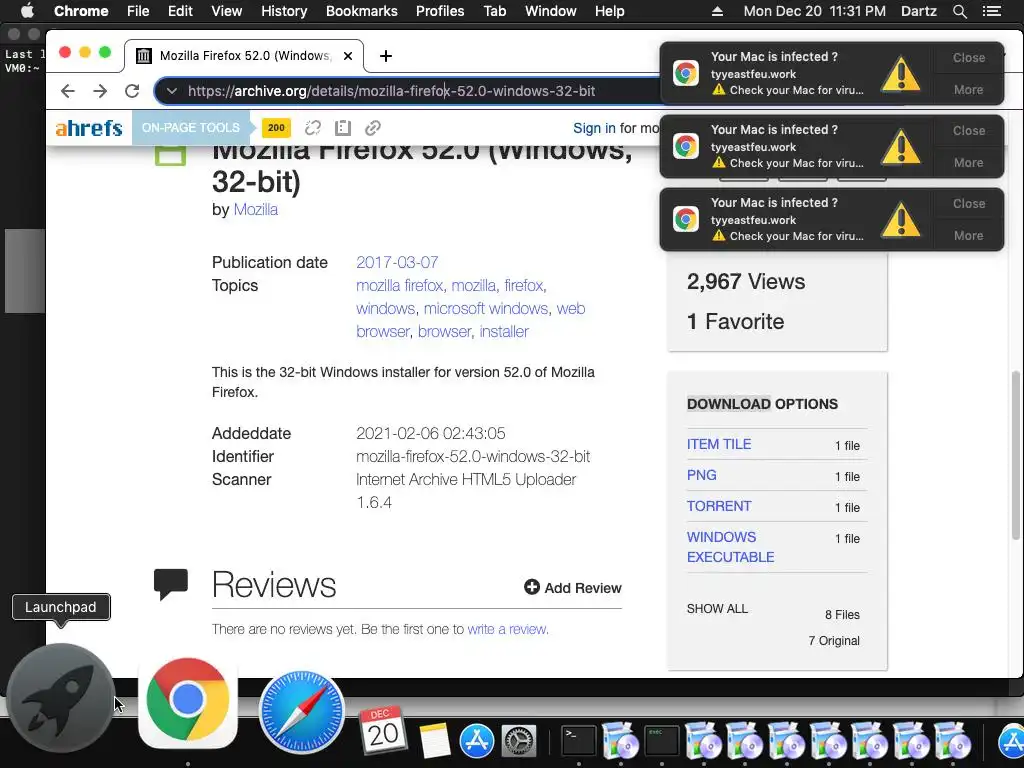The height and width of the screenshot is (768, 1024).
Task: Click the Dartz user name in menu bar
Action: 918,11
